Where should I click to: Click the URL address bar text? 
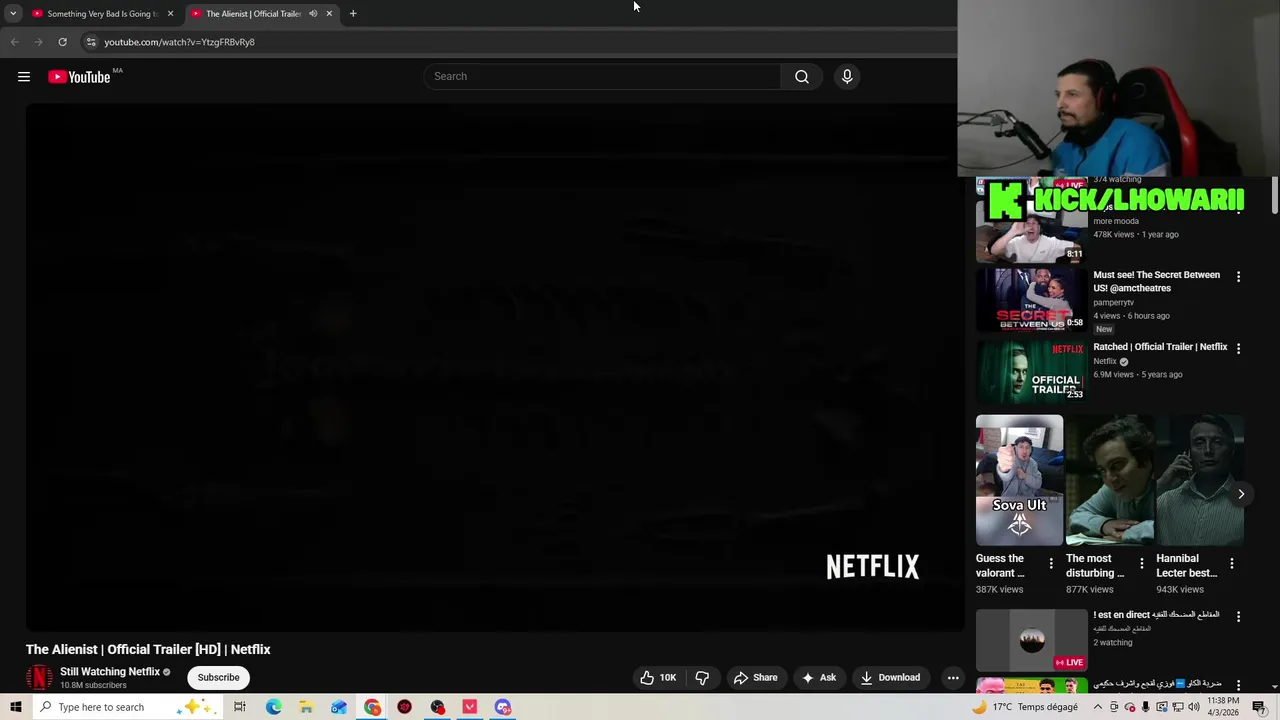pos(179,42)
